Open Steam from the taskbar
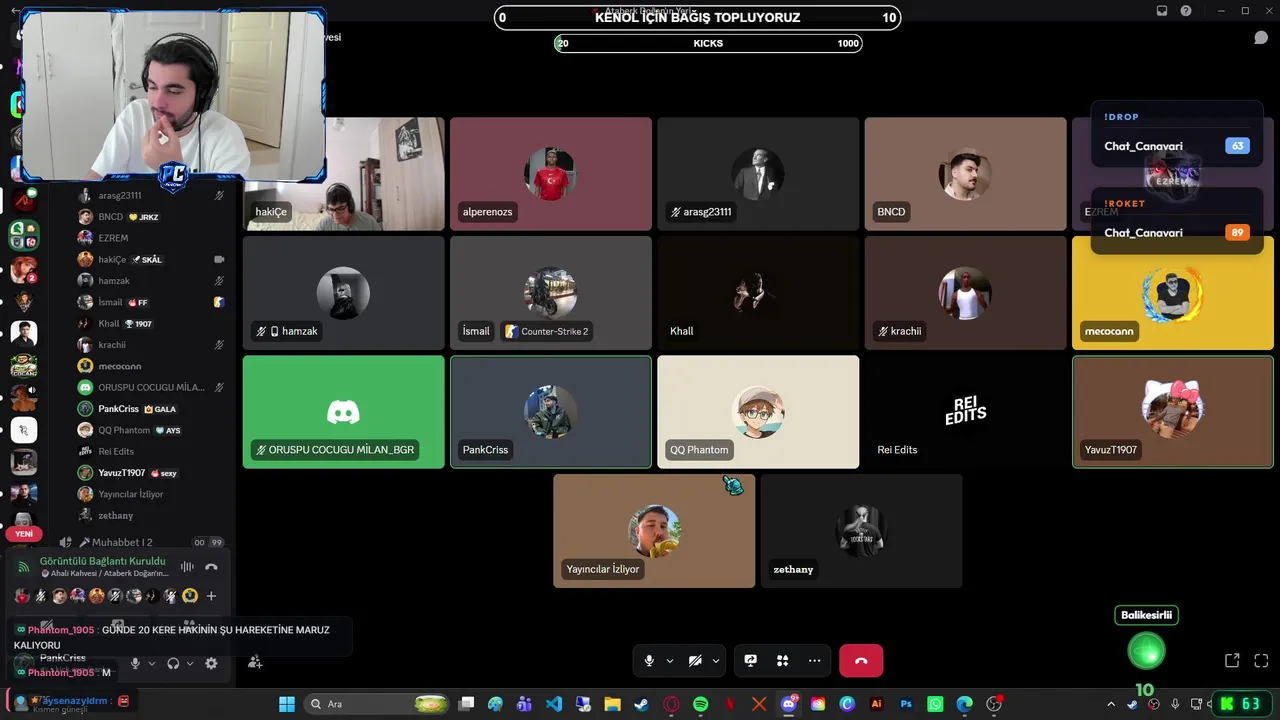This screenshot has width=1280, height=720. click(642, 704)
